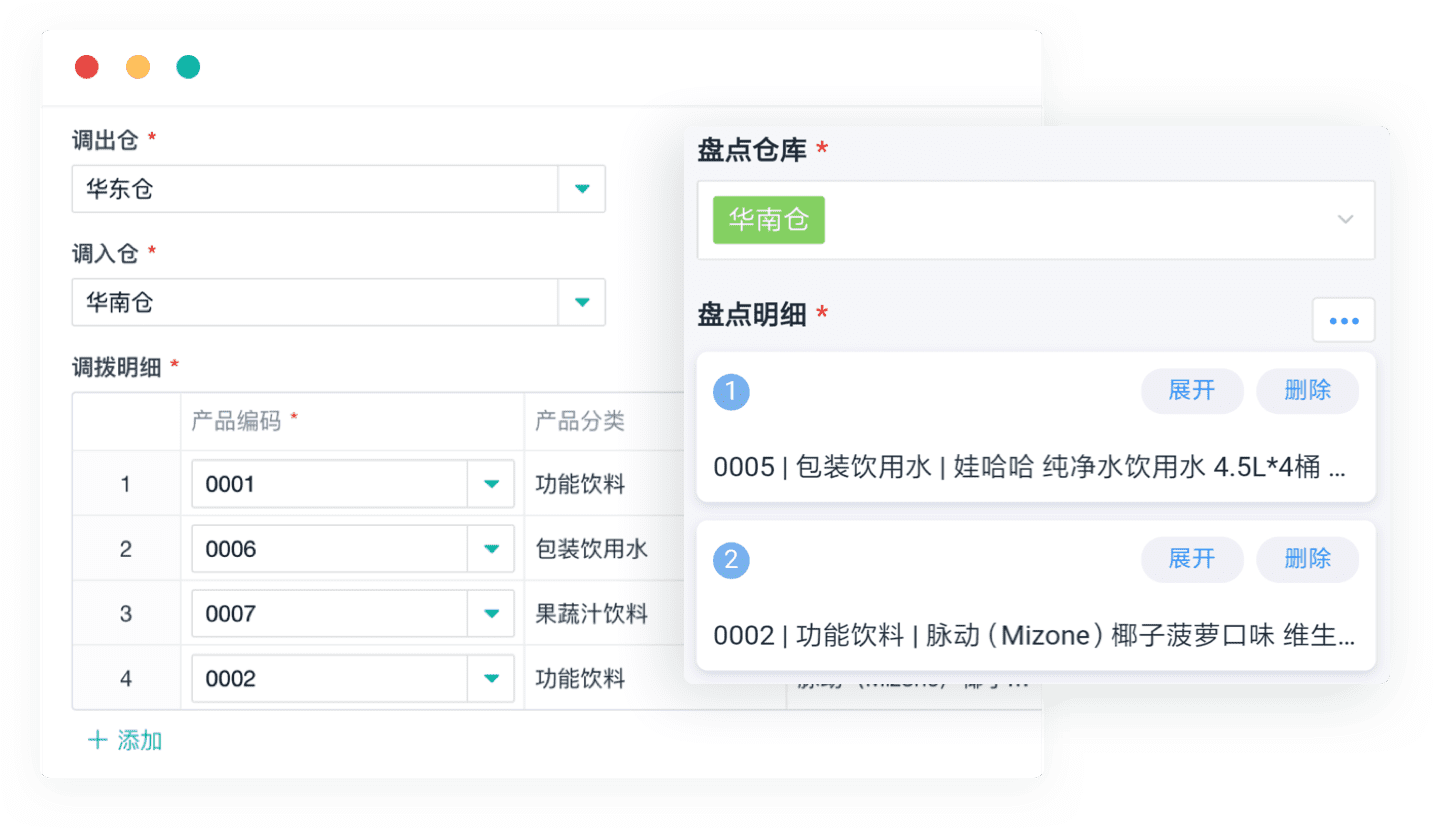Screen dimensions: 1434x828
Task: Click the green maximize window dot
Action: point(188,67)
